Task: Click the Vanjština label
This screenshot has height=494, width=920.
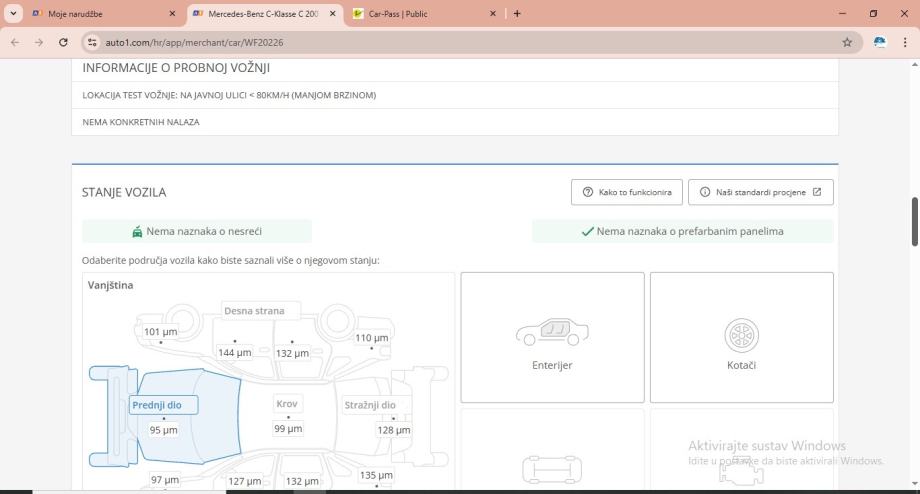Action: point(110,285)
